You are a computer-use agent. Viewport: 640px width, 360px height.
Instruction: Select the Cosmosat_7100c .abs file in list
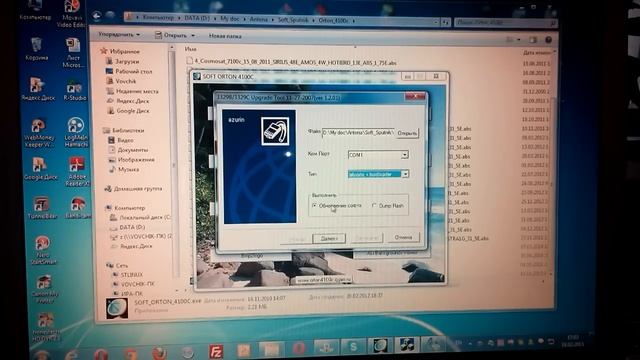tap(291, 62)
